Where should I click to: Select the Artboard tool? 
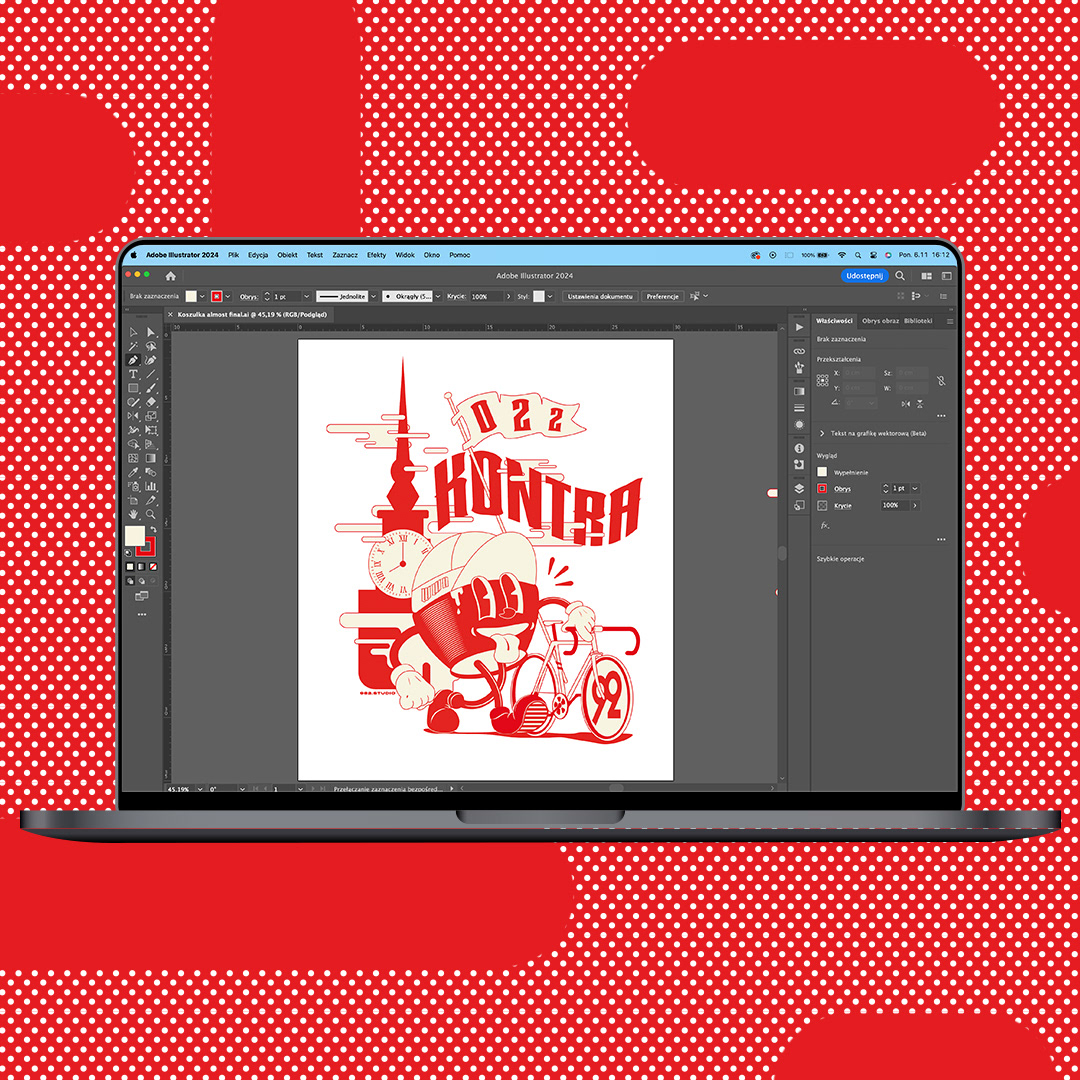(x=133, y=501)
